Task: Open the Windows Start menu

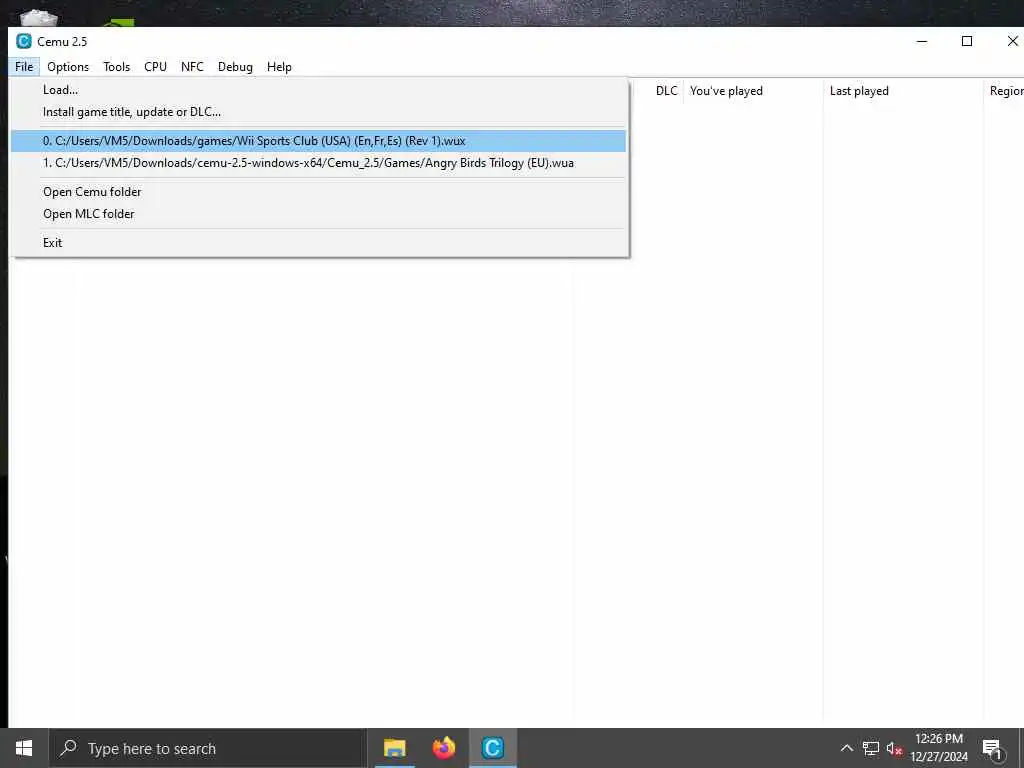Action: pyautogui.click(x=24, y=748)
